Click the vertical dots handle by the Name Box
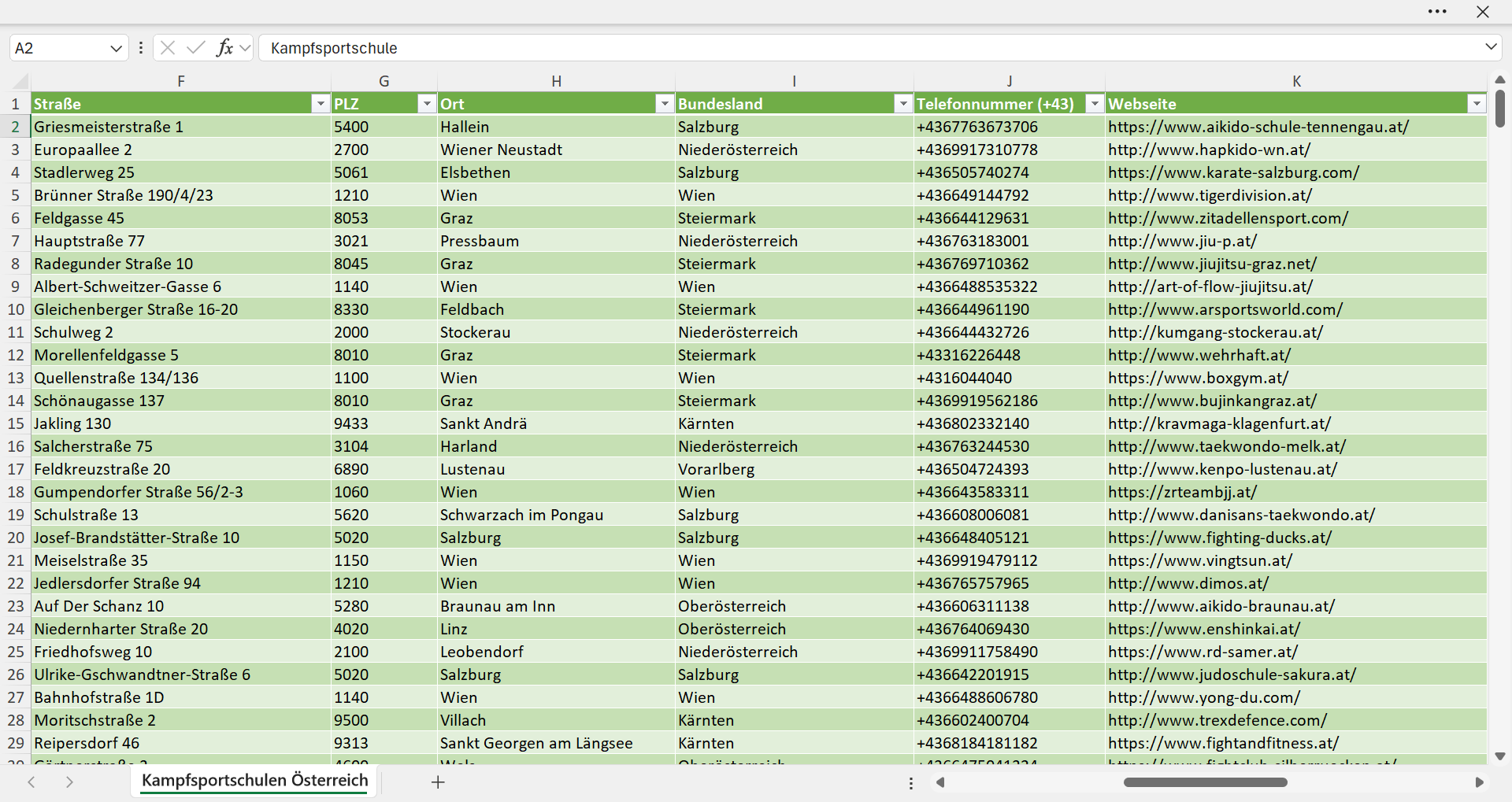Viewport: 1512px width, 802px height. point(140,48)
